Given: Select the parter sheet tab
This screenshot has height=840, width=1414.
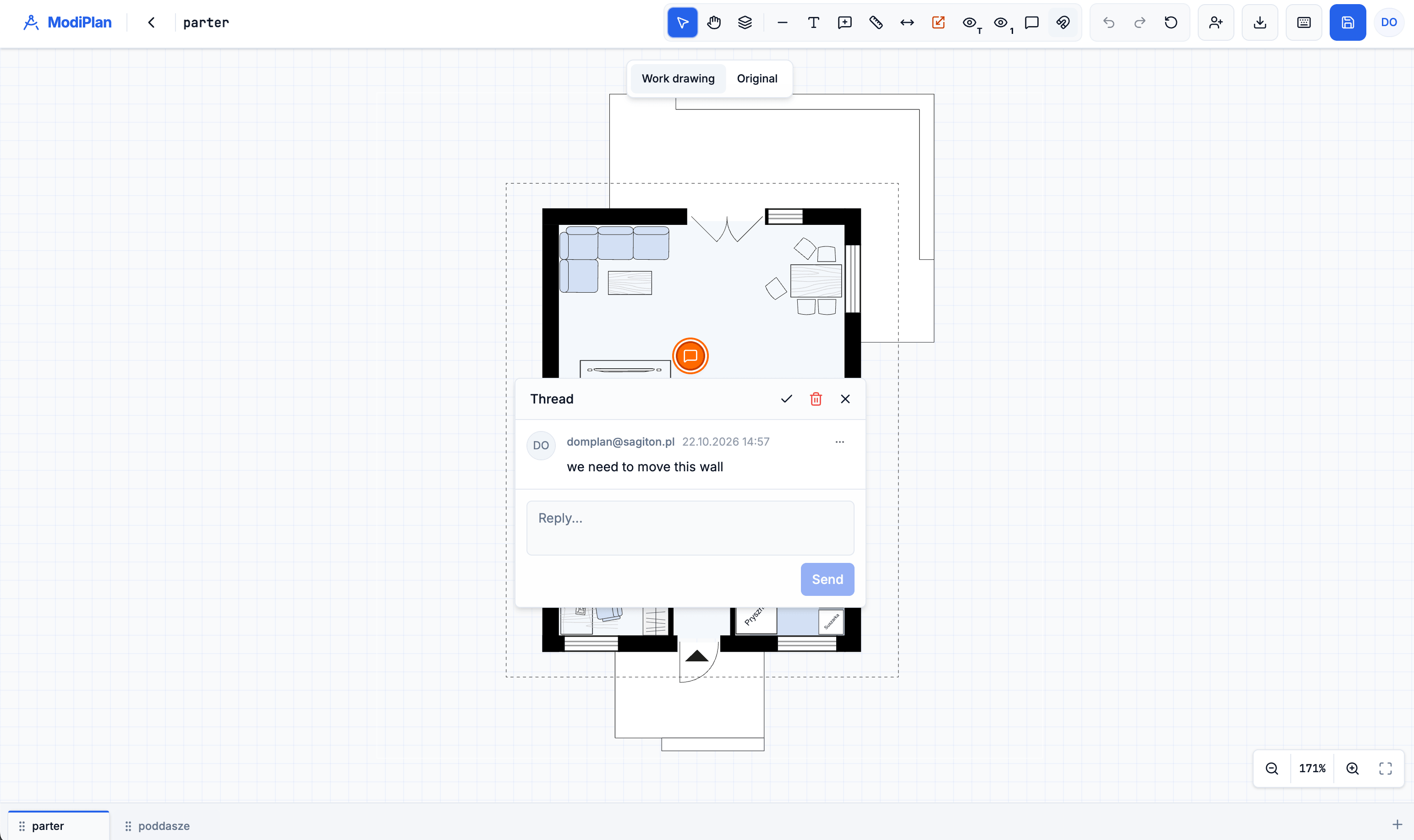Looking at the screenshot, I should click(x=58, y=826).
